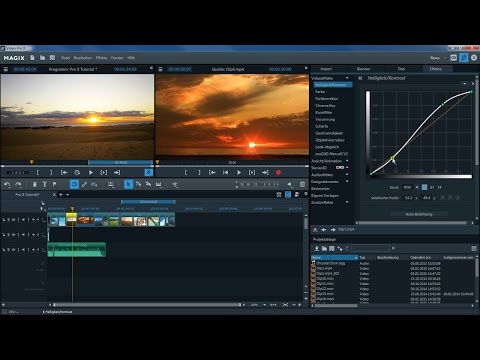Click the link/group objects icon
480x360 pixels.
pos(85,184)
